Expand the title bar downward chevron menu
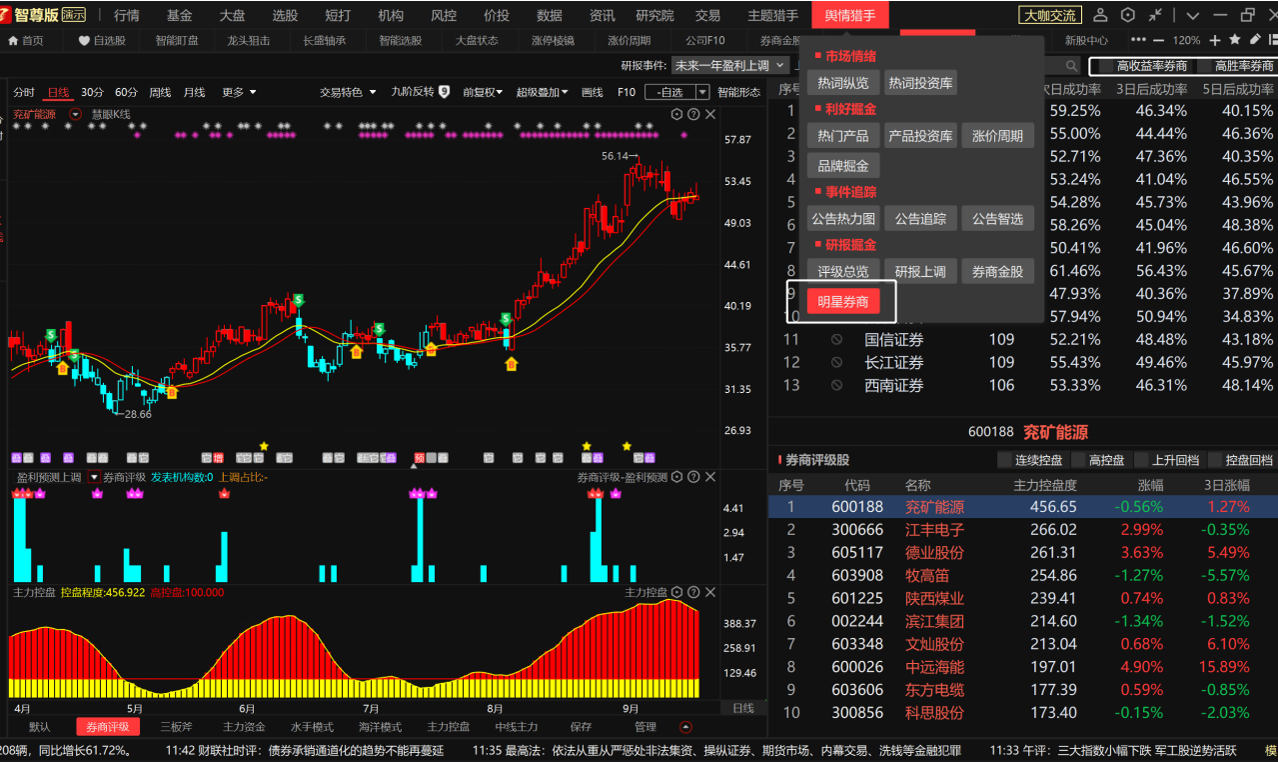Viewport: 1278px width, 762px height. click(1193, 15)
